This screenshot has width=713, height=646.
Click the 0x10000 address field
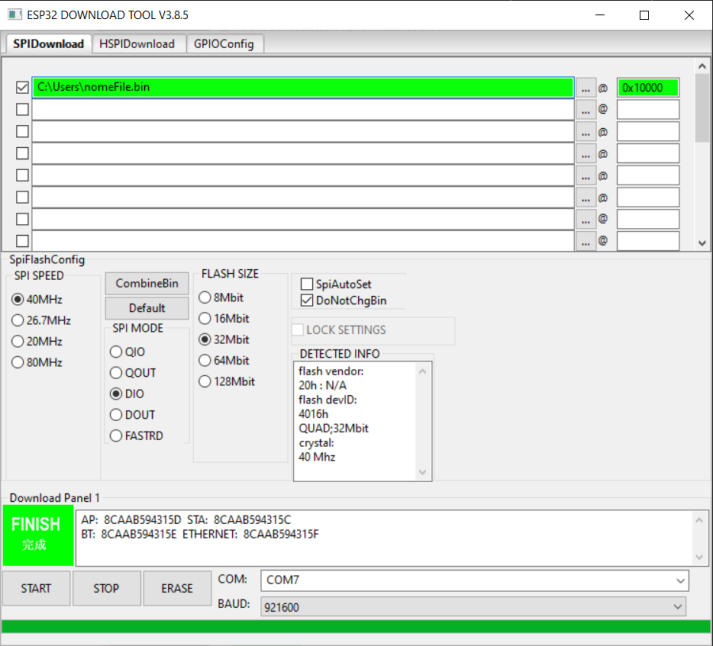pos(648,87)
